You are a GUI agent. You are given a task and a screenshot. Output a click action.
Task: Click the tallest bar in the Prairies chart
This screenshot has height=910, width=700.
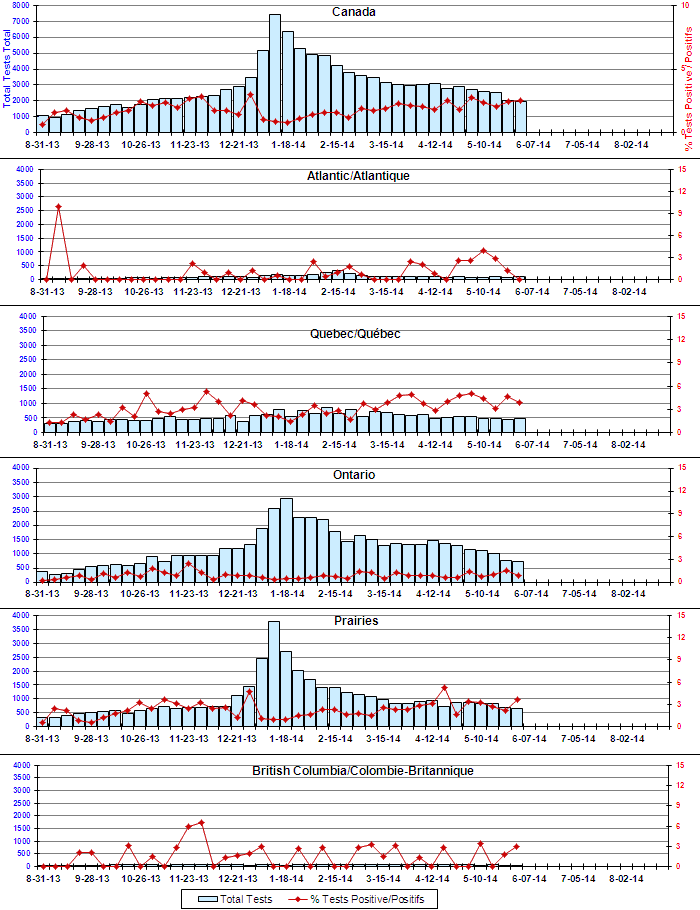[x=275, y=675]
